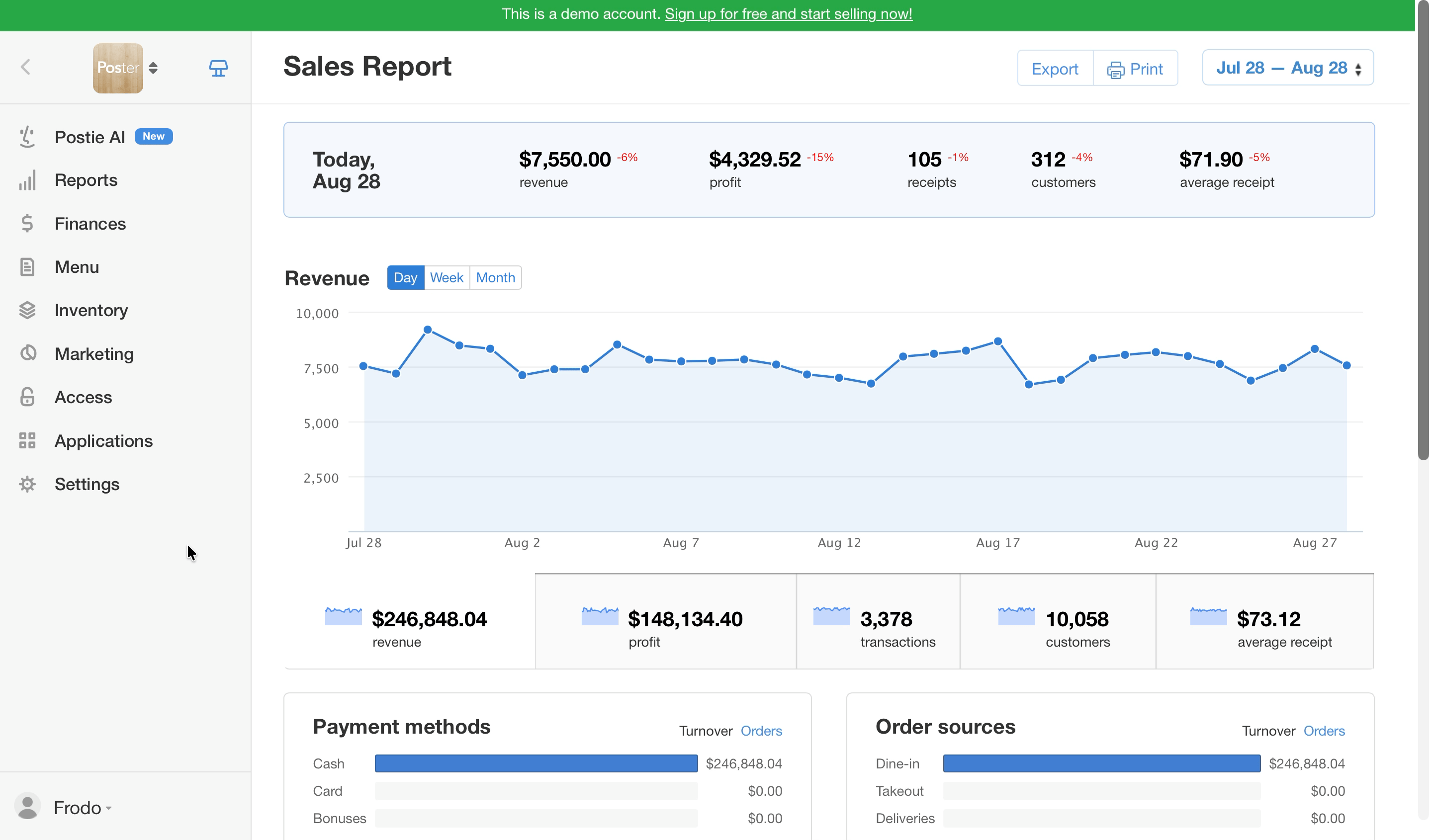This screenshot has width=1432, height=840.
Task: Select the $148,134.40 profit tab
Action: point(665,621)
